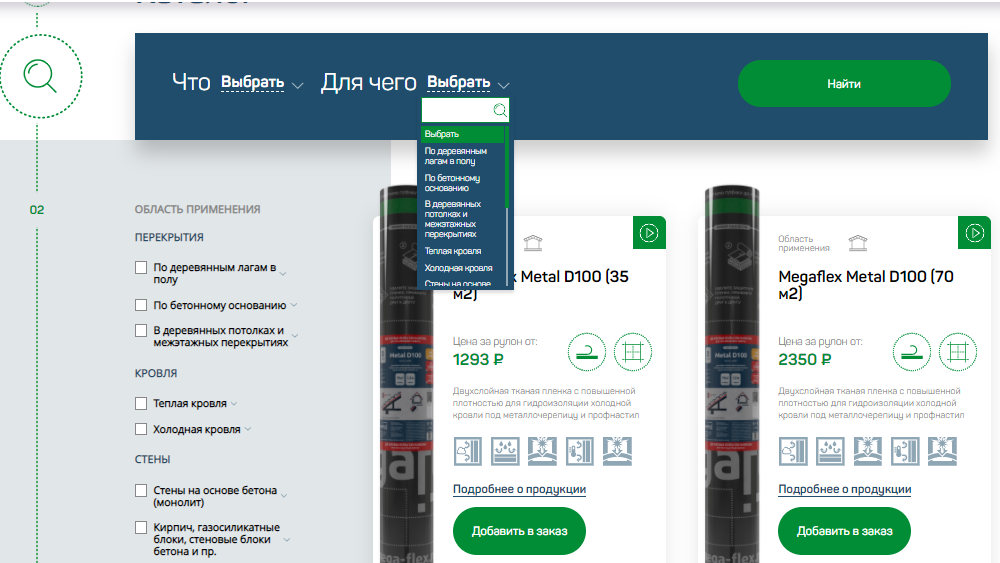Click second (moisture) property icon on 35 м2 card
Viewport: 1000px width, 563px height.
[x=505, y=451]
